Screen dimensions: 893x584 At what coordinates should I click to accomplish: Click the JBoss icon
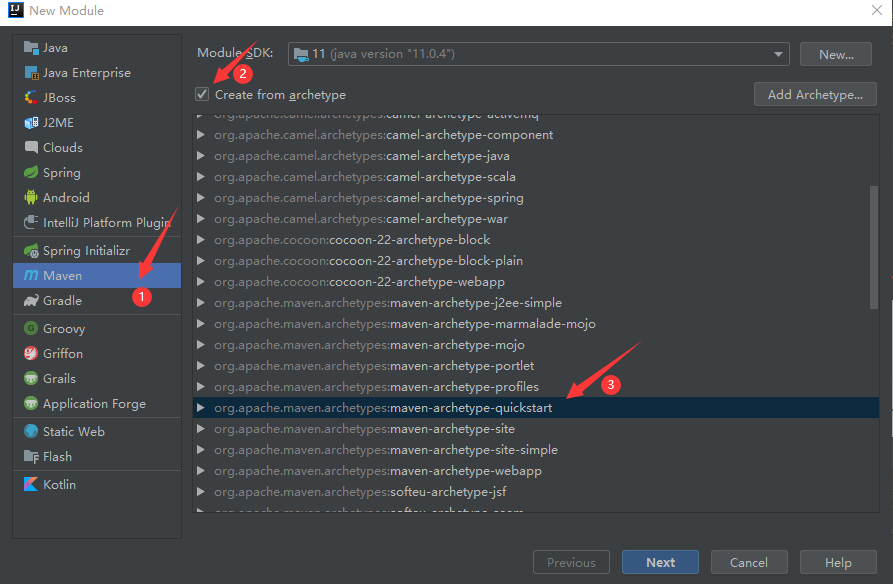click(x=31, y=97)
